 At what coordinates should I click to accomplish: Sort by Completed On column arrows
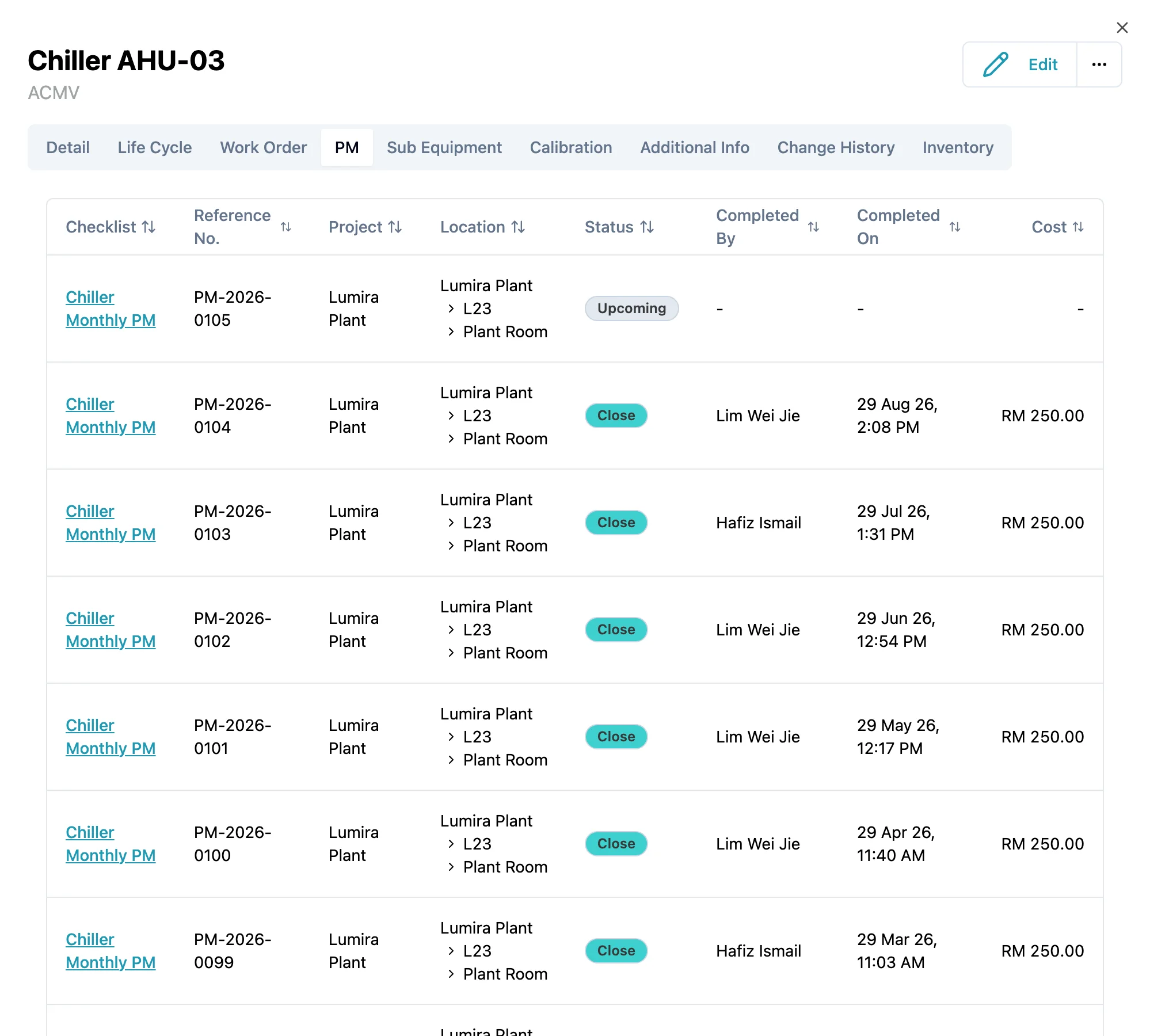tap(955, 227)
